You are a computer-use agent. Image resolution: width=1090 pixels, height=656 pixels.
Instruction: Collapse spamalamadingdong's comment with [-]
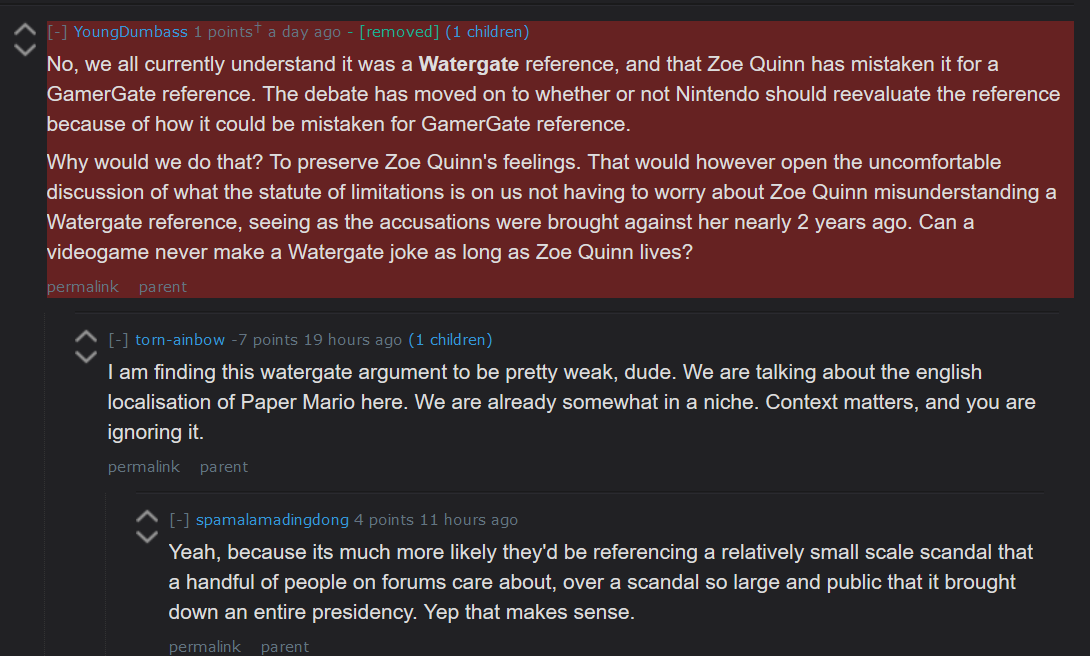pyautogui.click(x=179, y=520)
